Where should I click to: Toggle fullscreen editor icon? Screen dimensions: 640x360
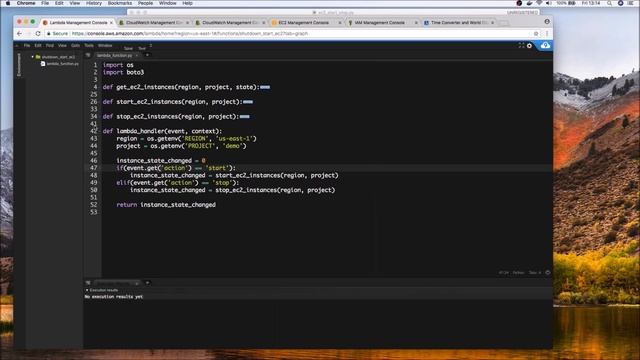pyautogui.click(x=521, y=46)
